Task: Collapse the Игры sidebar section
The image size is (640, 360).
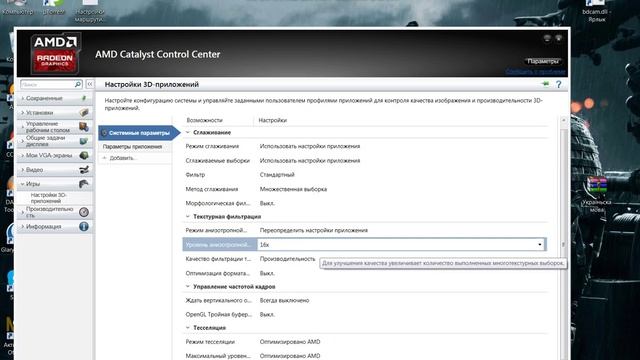Action: [23, 184]
